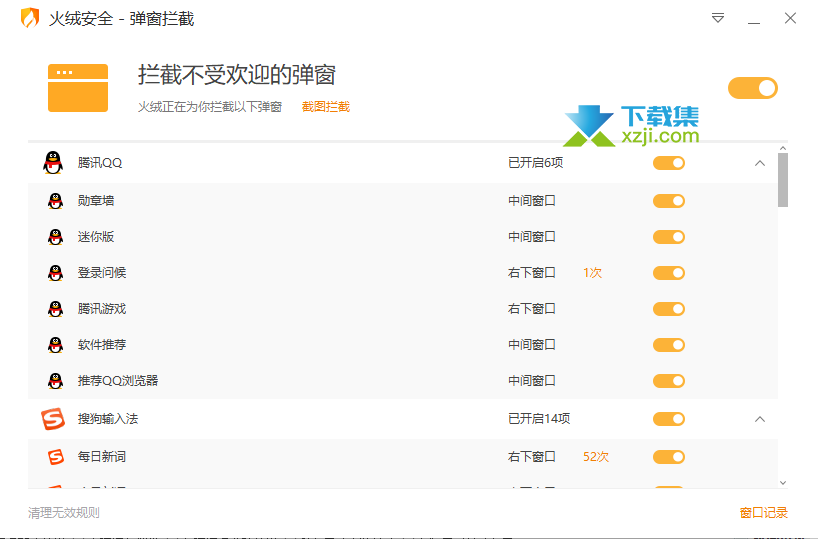Select the 登录问候 row label

tap(102, 273)
